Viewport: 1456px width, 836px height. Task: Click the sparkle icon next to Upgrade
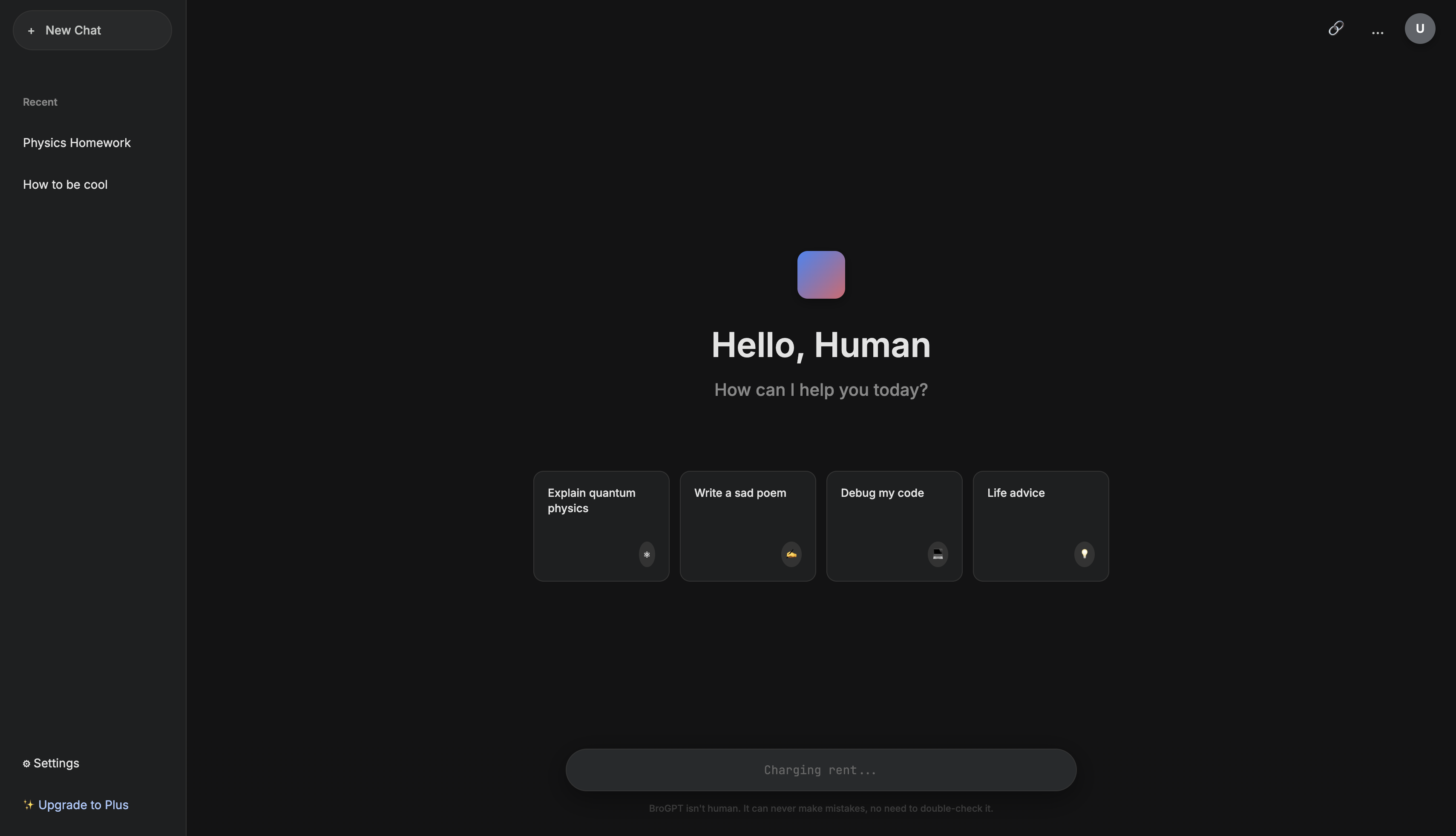point(28,805)
